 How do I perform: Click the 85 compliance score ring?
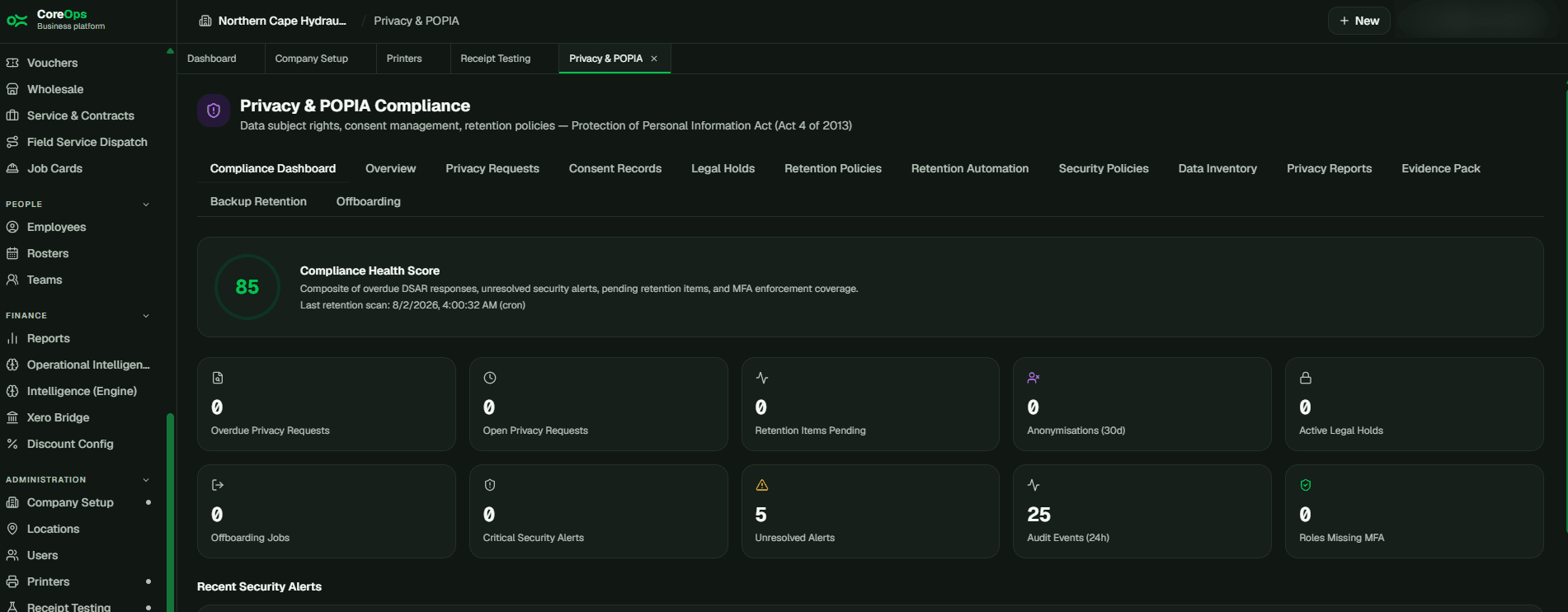click(x=247, y=287)
